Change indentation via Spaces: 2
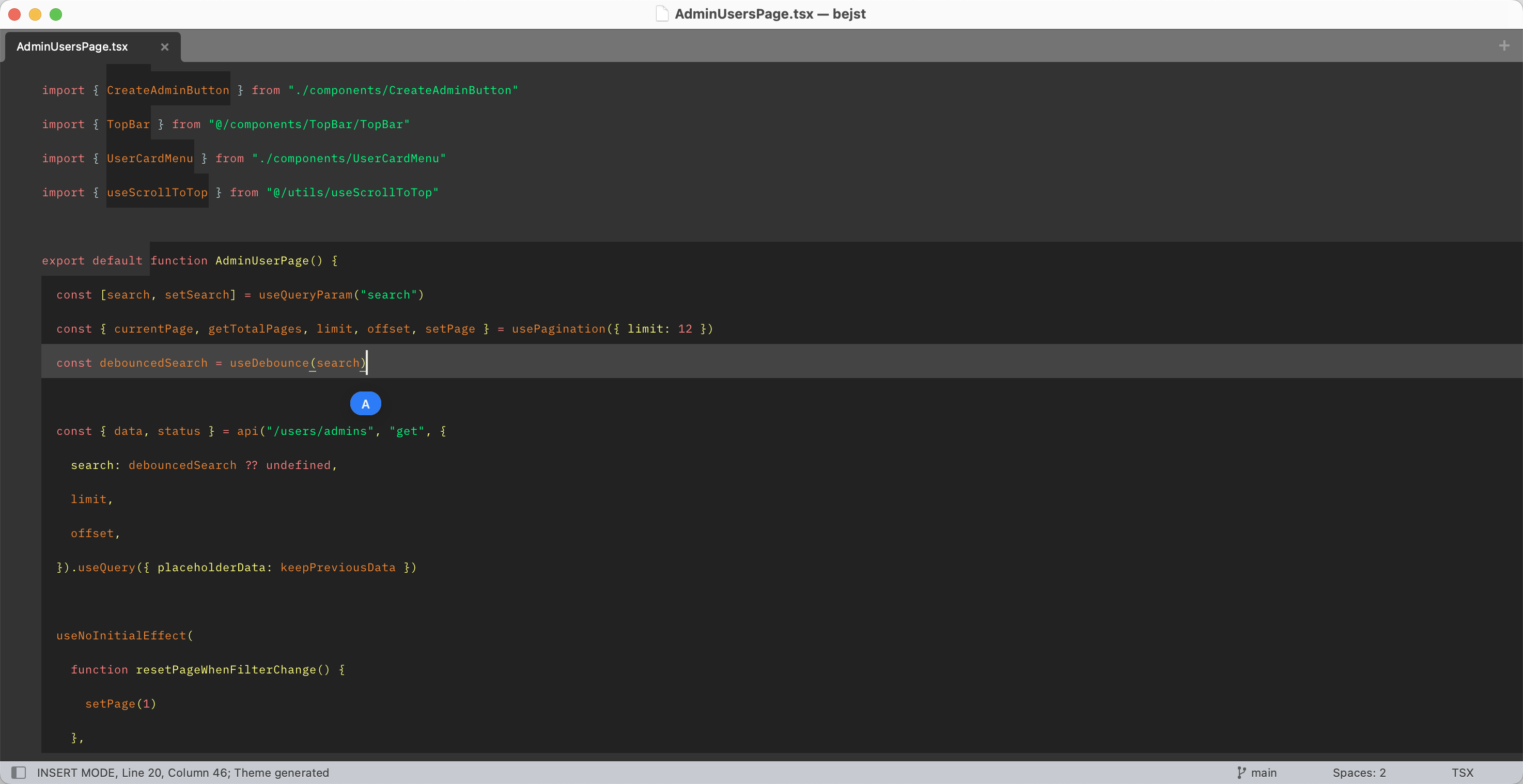Image resolution: width=1523 pixels, height=784 pixels. click(1359, 772)
